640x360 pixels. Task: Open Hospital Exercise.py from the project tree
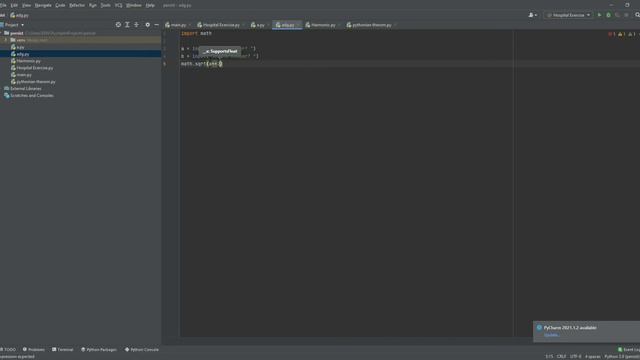(x=35, y=68)
